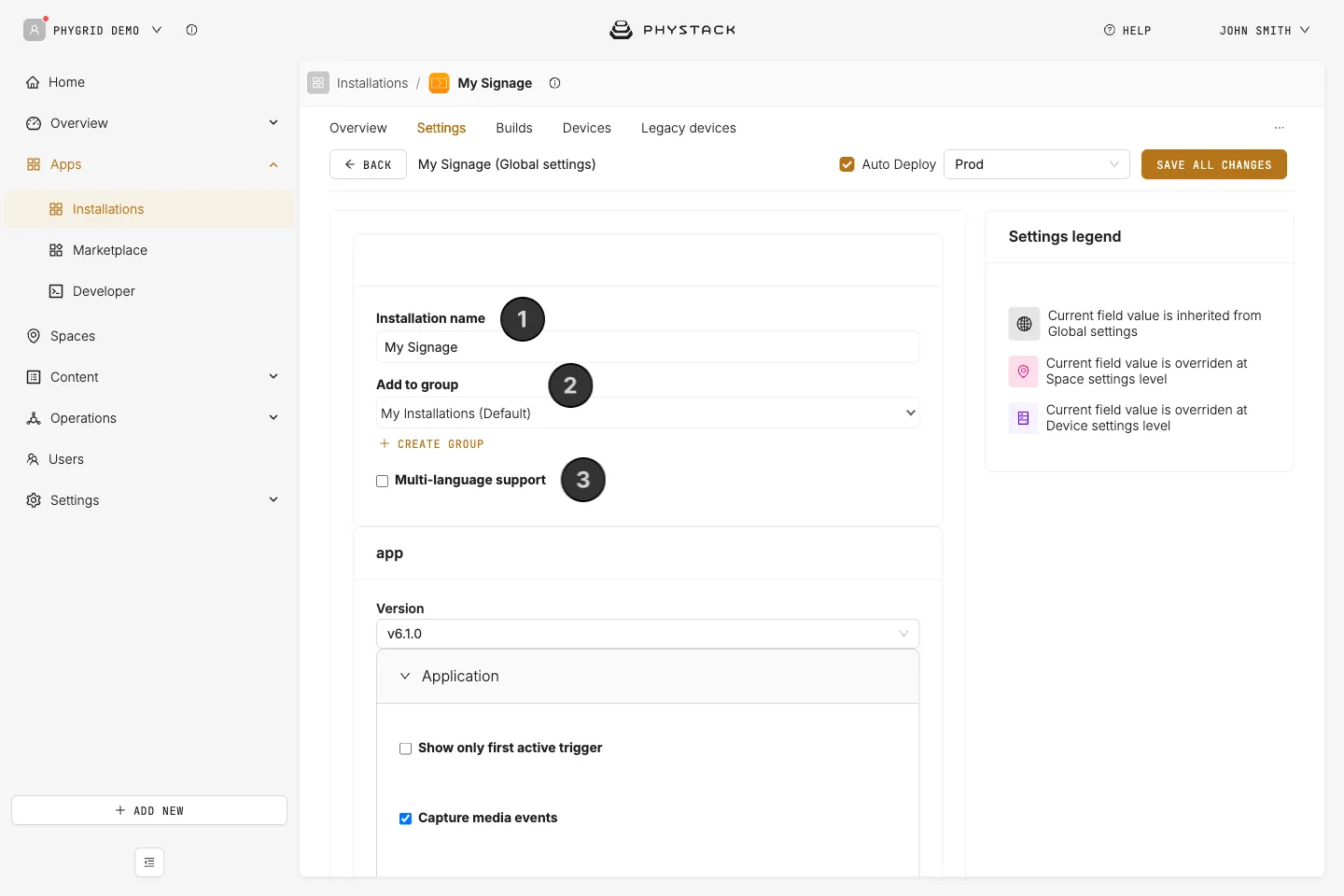The width and height of the screenshot is (1344, 896).
Task: Click Save All Changes button
Action: click(x=1214, y=164)
